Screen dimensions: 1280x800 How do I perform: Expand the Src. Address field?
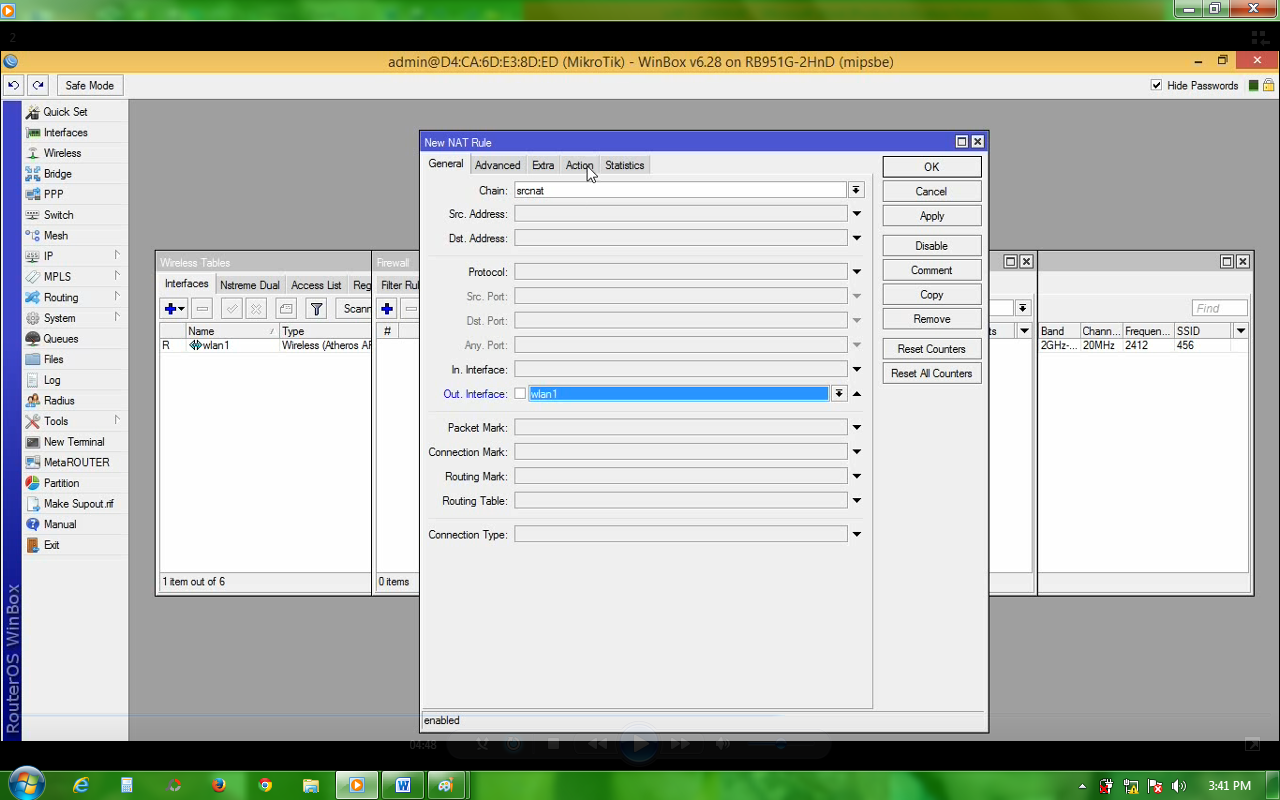pyautogui.click(x=857, y=214)
